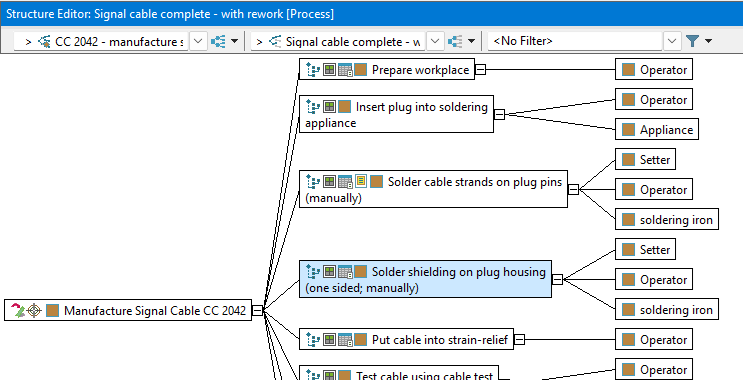743x380 pixels.
Task: Click the process flow icon on Test cable node
Action: (x=313, y=375)
